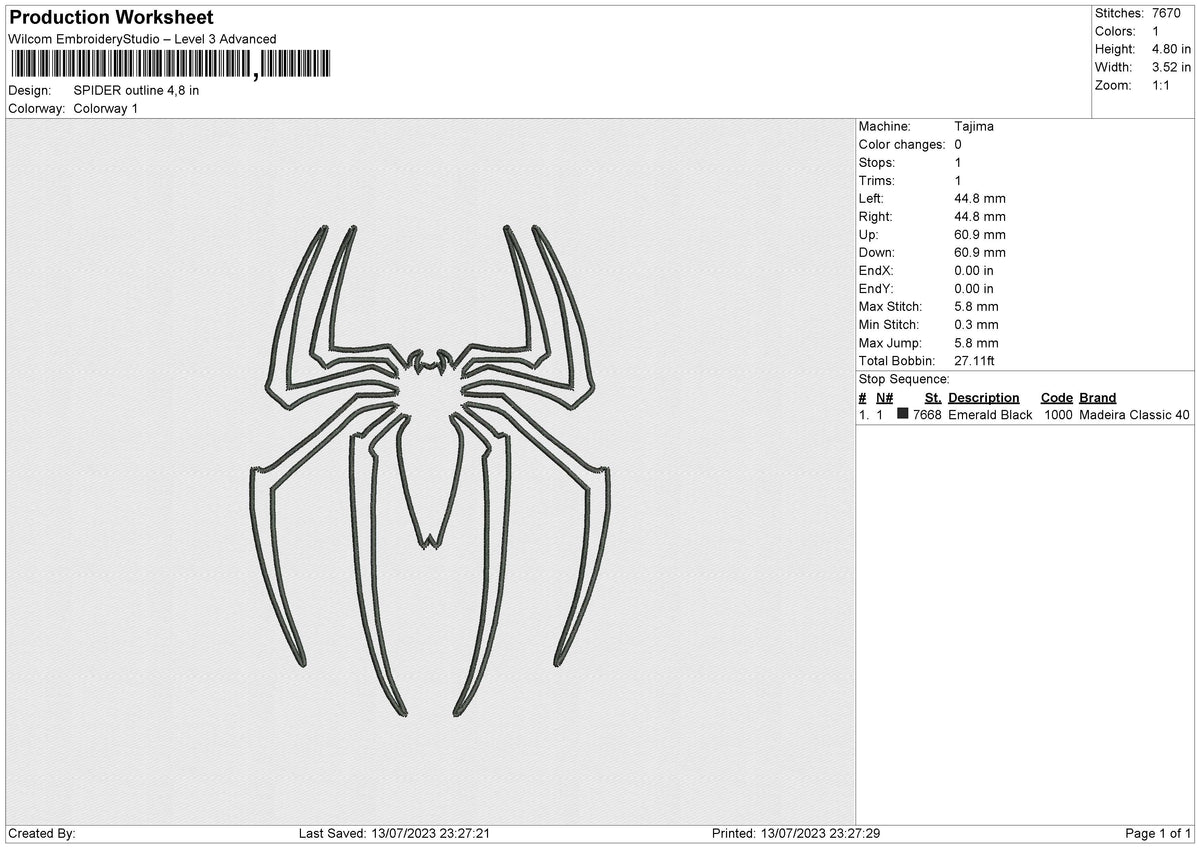
Task: Click the Stop Sequence heading
Action: (x=904, y=380)
